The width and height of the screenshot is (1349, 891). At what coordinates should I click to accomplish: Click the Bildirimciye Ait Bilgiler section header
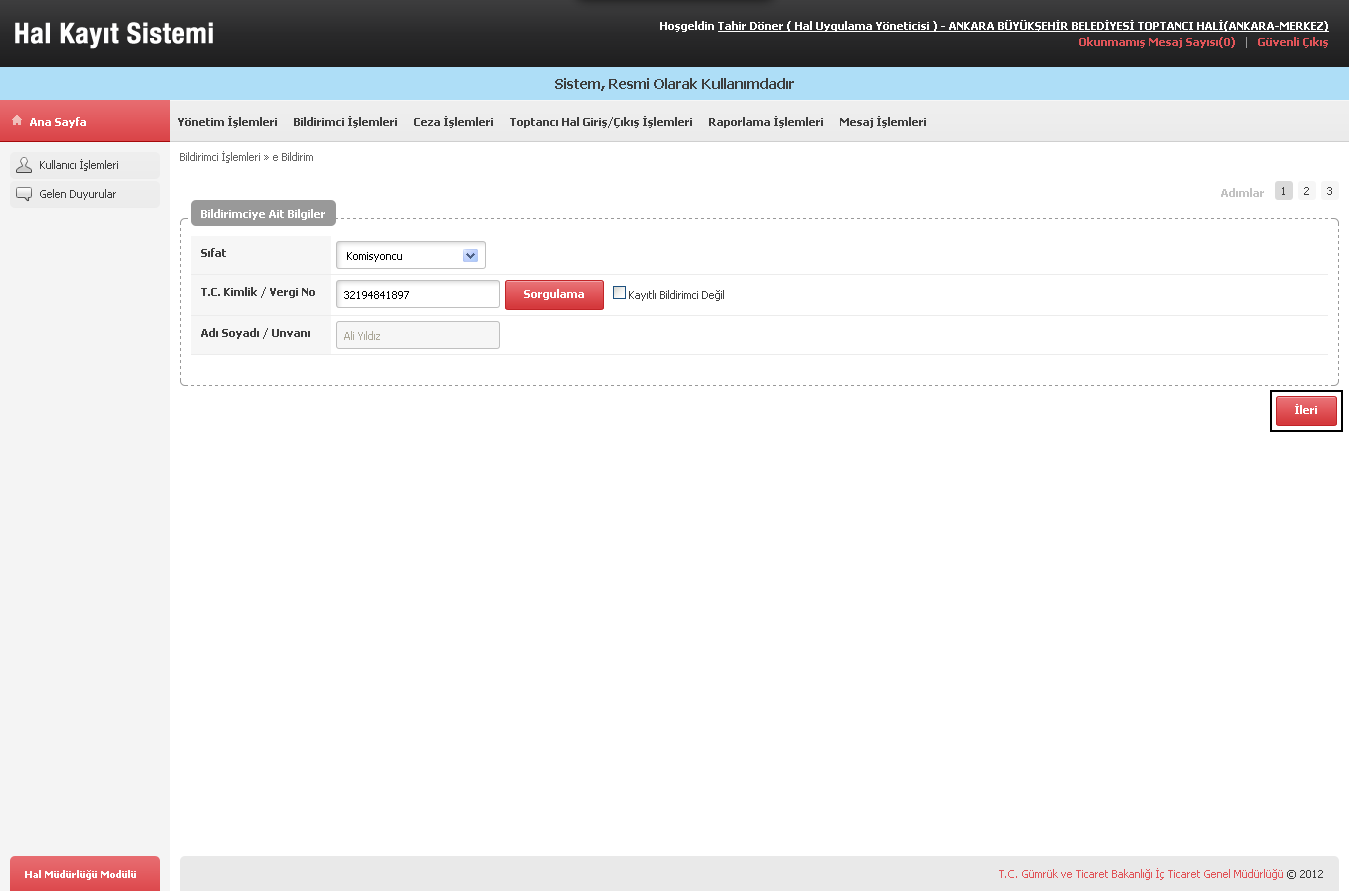pyautogui.click(x=263, y=214)
